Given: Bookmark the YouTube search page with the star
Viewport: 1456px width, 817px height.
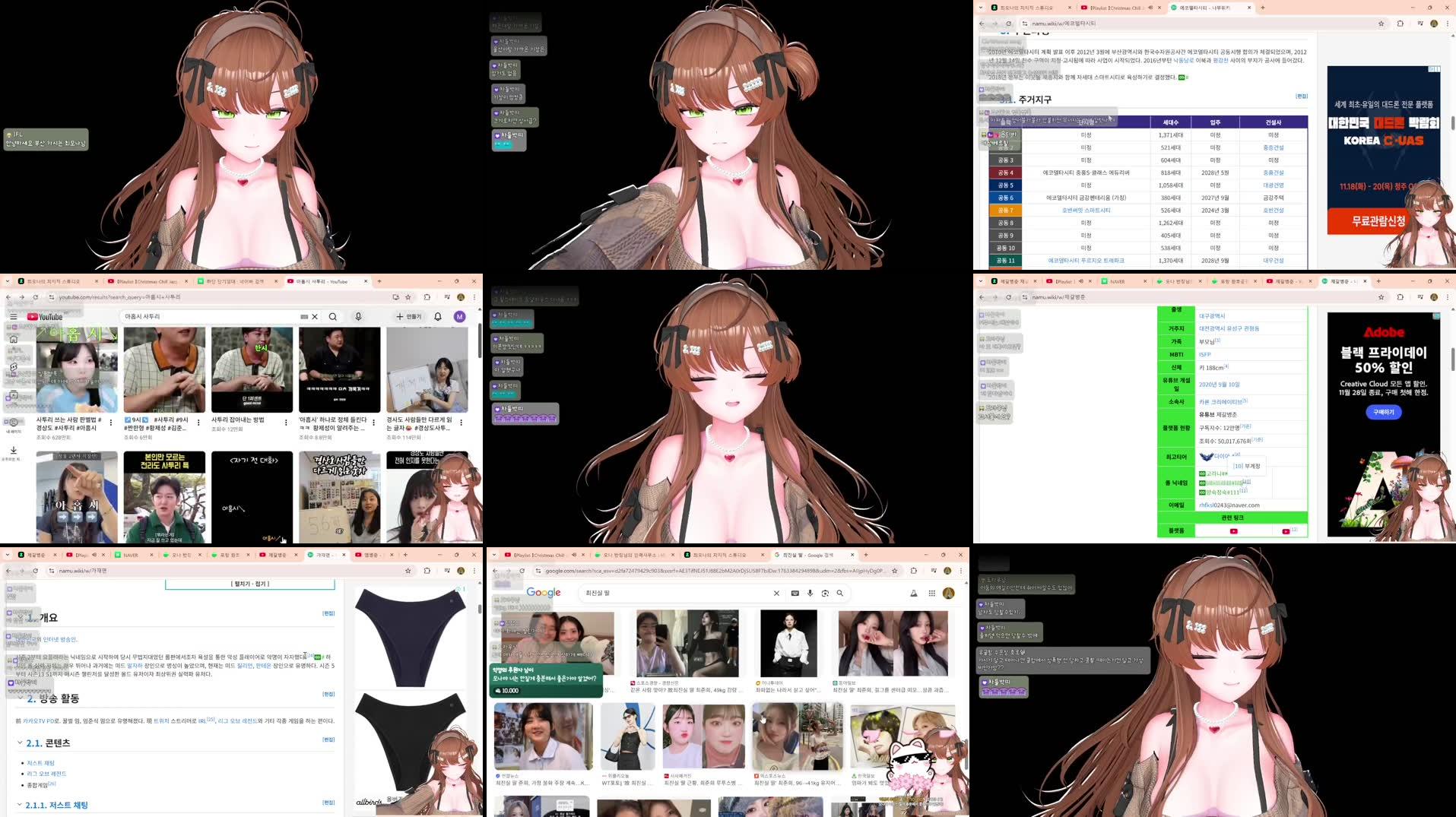Looking at the screenshot, I should click(x=408, y=297).
